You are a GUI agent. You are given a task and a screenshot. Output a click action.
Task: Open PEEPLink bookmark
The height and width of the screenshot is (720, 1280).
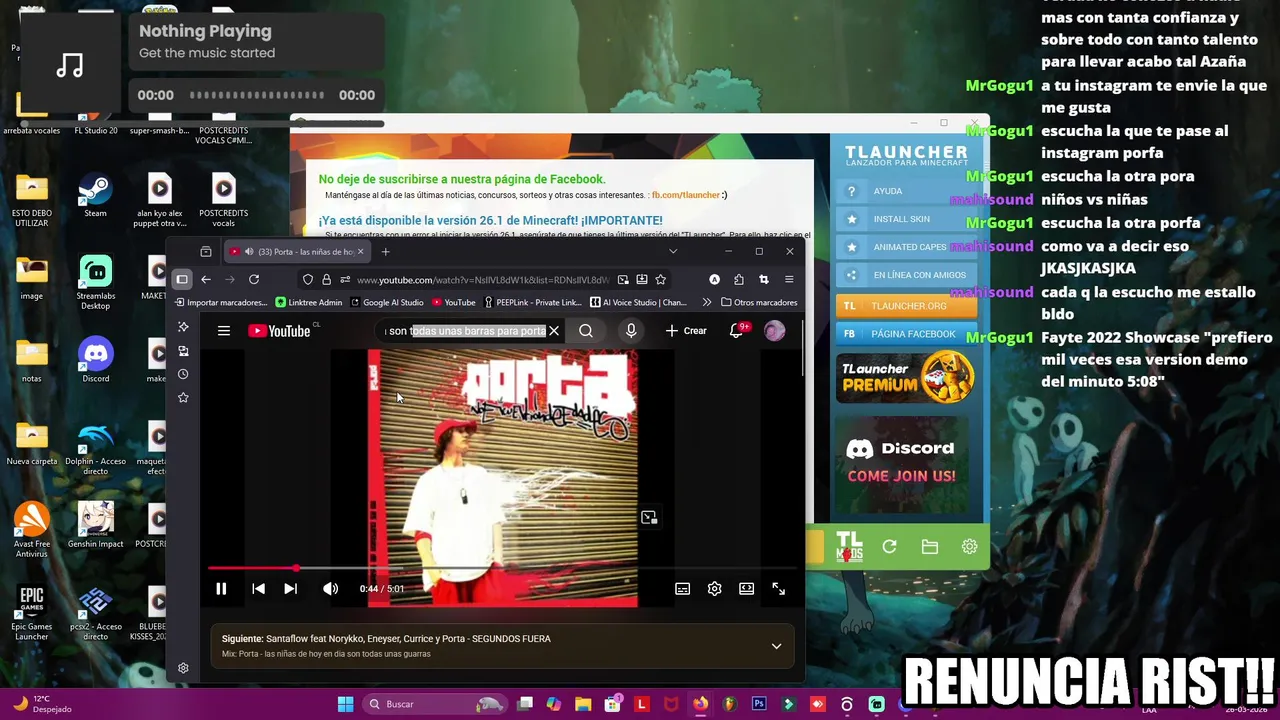[533, 302]
